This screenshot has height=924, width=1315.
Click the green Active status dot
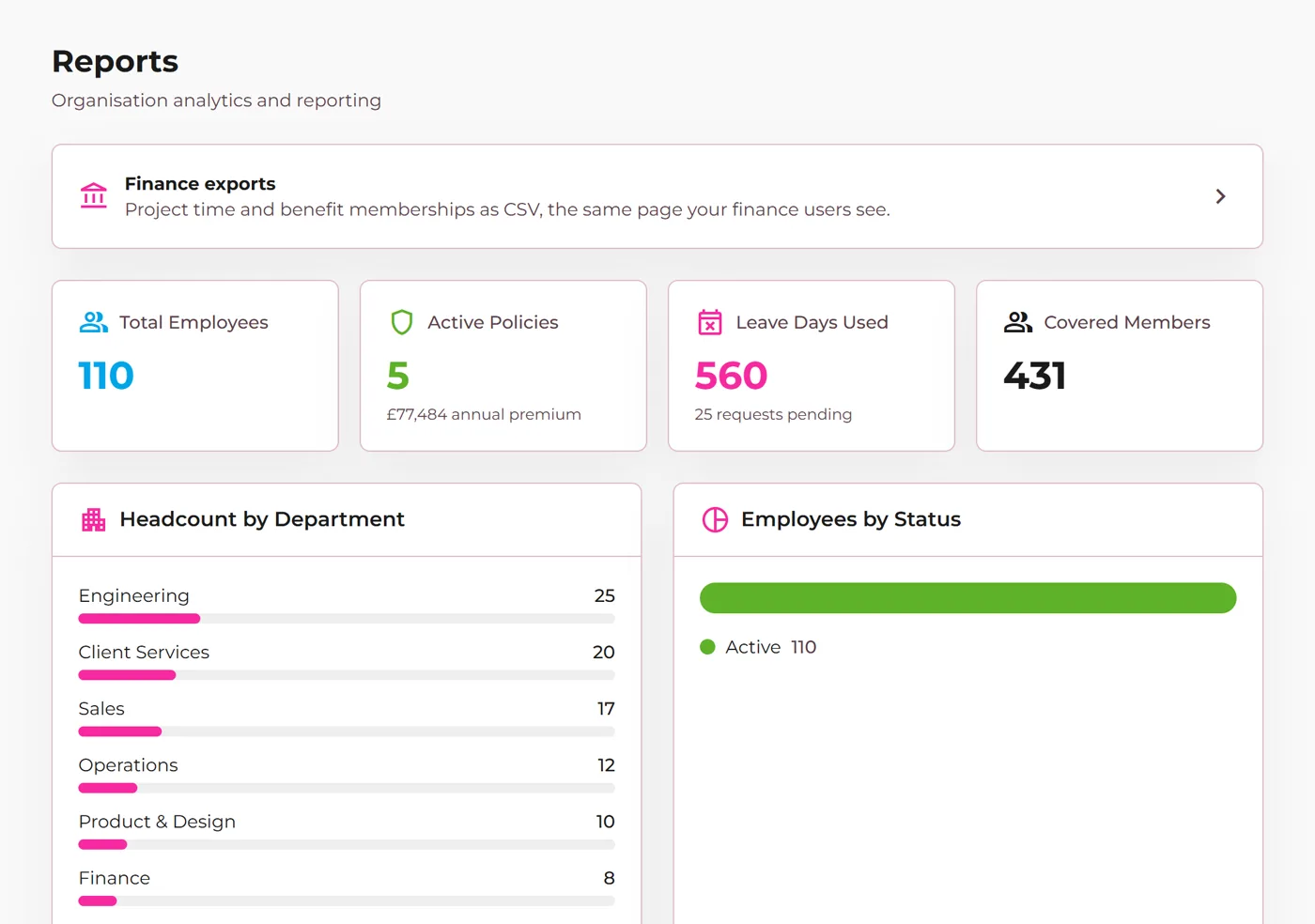(x=708, y=647)
